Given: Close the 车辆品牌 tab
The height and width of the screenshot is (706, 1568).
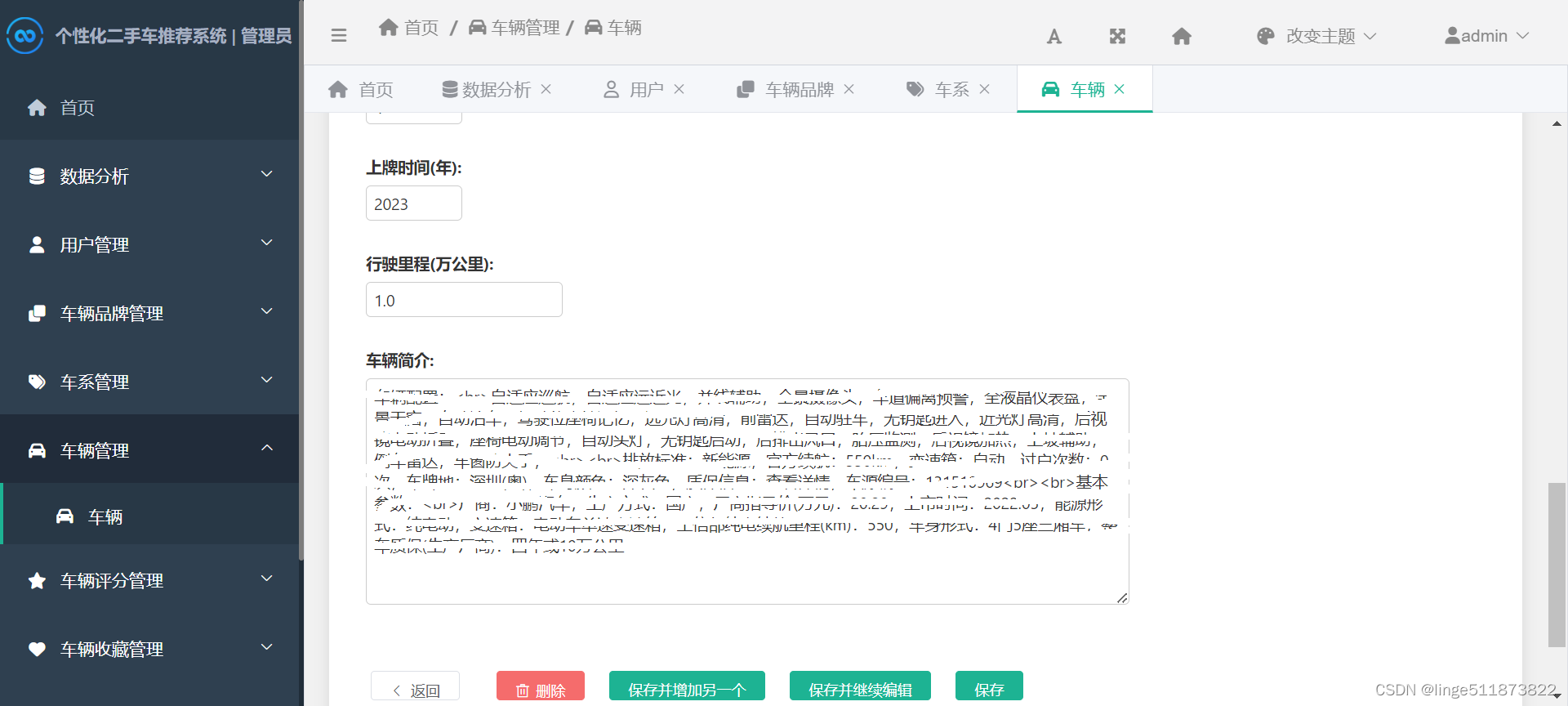Looking at the screenshot, I should [849, 89].
